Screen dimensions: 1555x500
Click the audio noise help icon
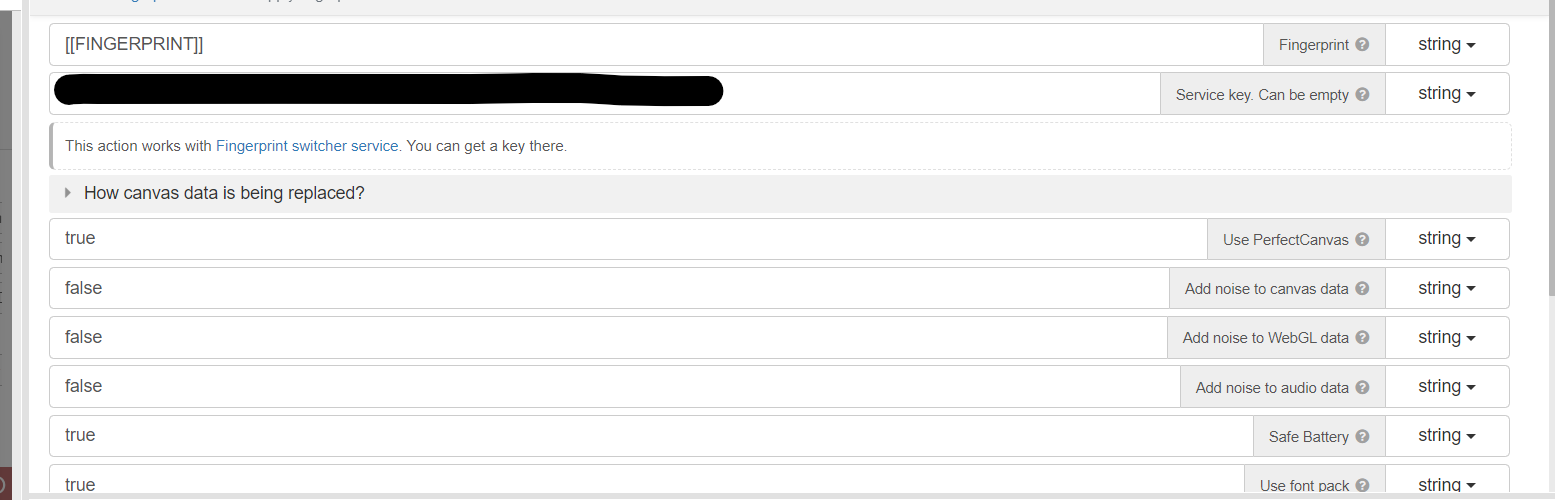pyautogui.click(x=1363, y=387)
